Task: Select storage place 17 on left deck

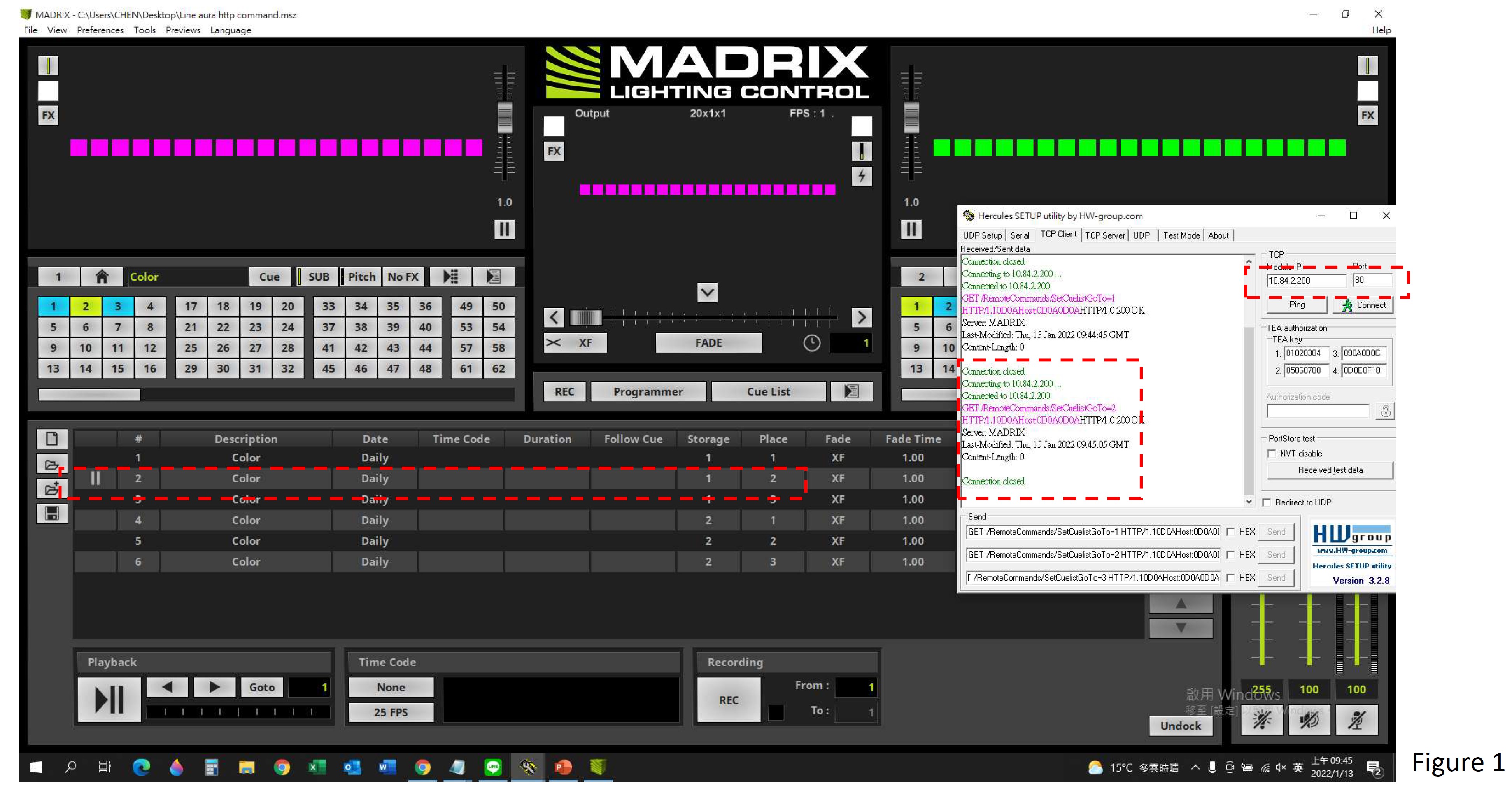Action: (191, 306)
